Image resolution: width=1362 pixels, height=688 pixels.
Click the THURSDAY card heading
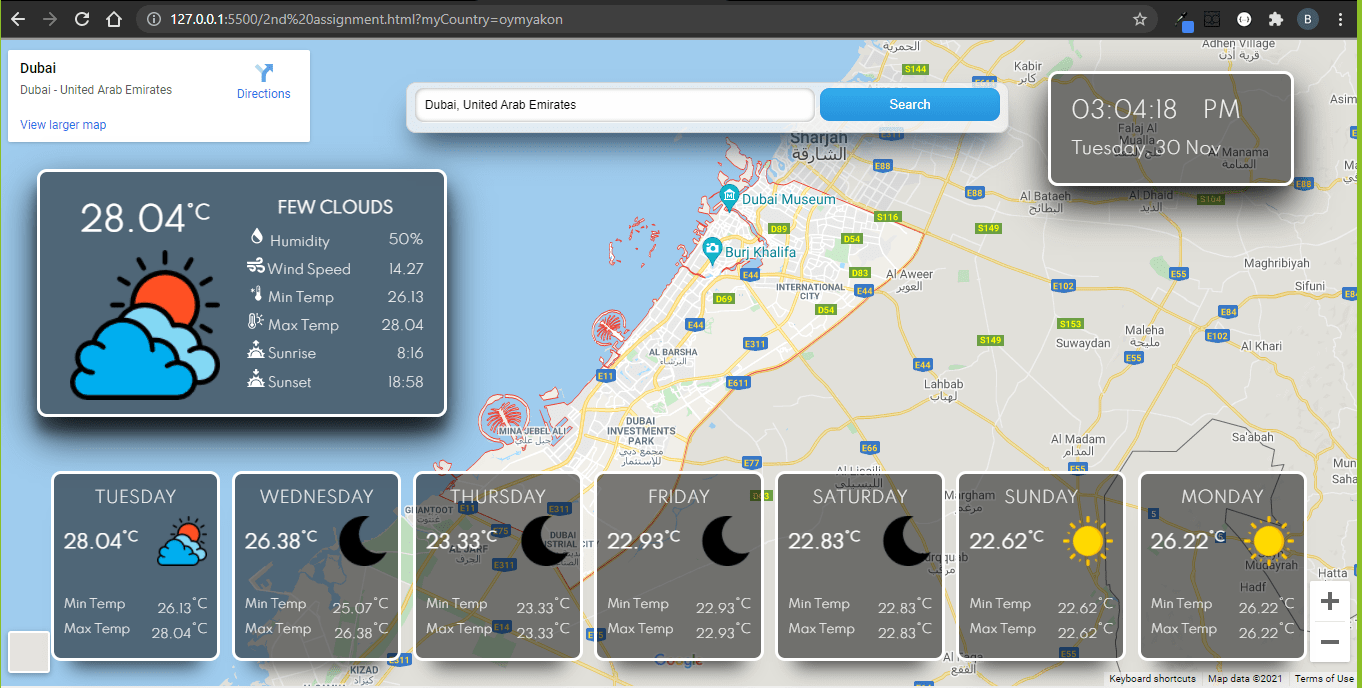498,496
